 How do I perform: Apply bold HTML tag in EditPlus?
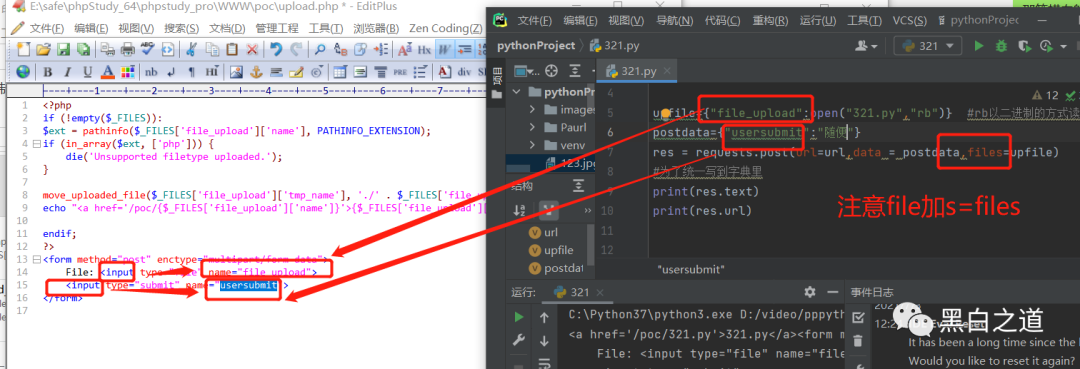pos(48,72)
